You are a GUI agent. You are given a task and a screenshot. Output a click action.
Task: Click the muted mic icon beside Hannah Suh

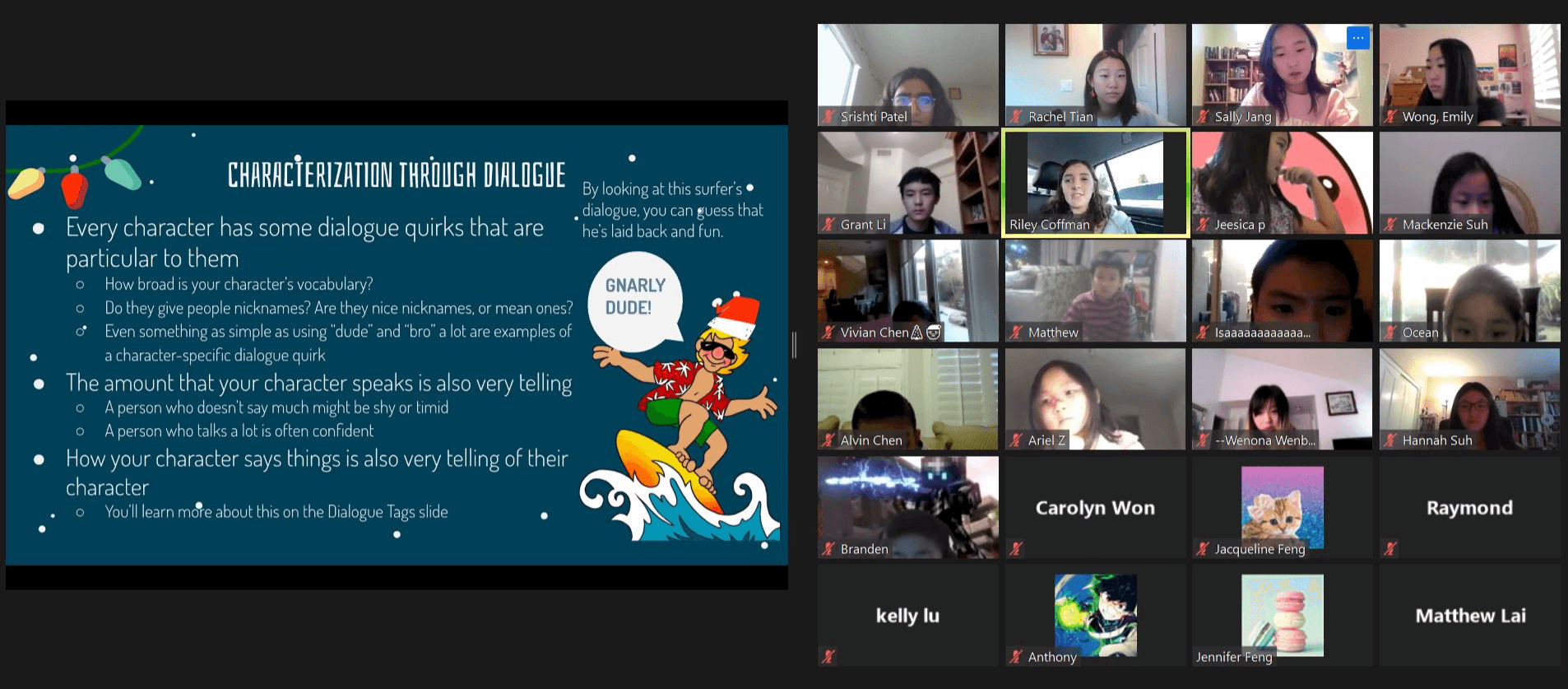pos(1390,440)
